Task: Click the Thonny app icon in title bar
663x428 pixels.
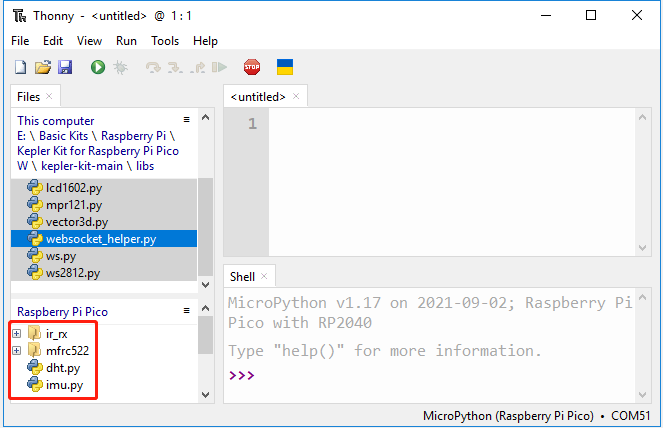Action: [x=19, y=16]
